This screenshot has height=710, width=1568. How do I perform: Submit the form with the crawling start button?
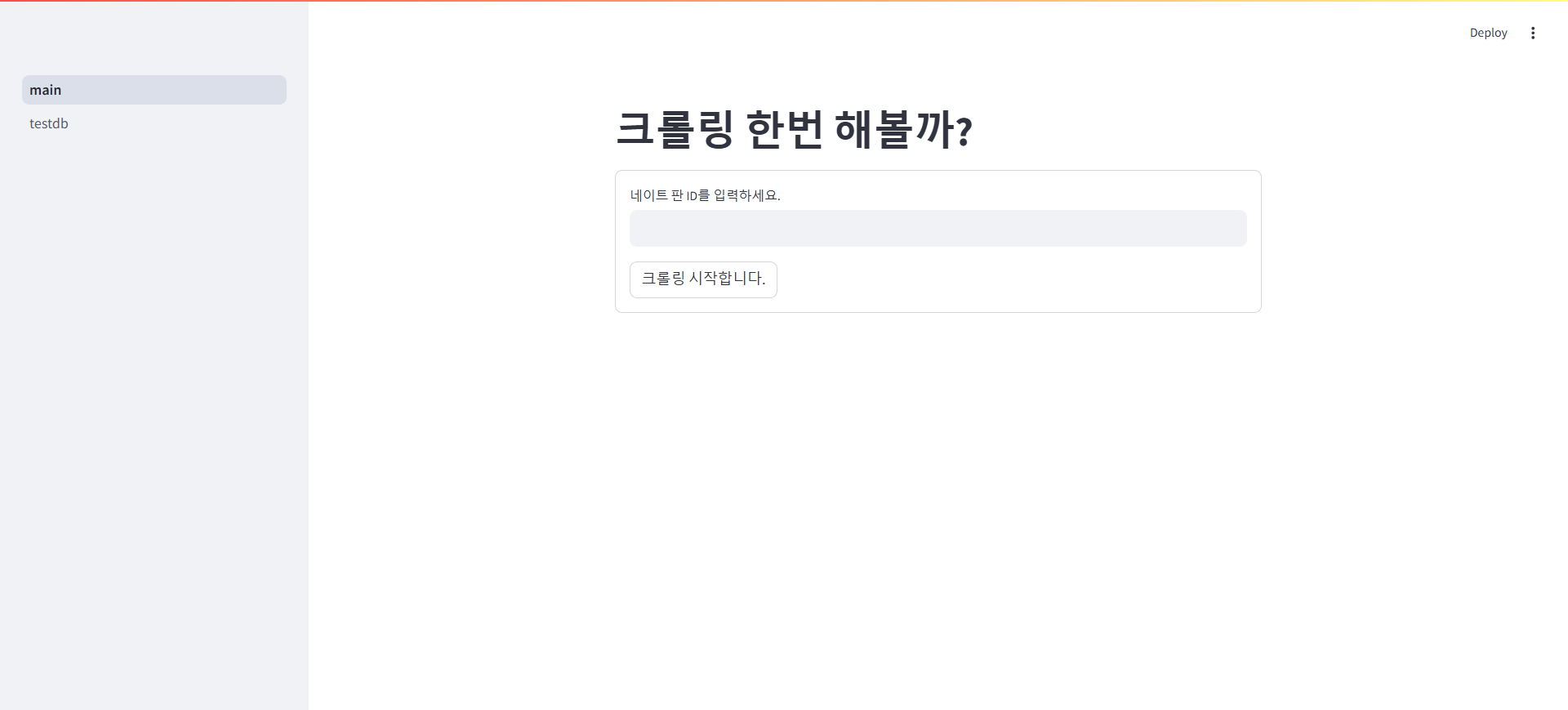pyautogui.click(x=703, y=279)
